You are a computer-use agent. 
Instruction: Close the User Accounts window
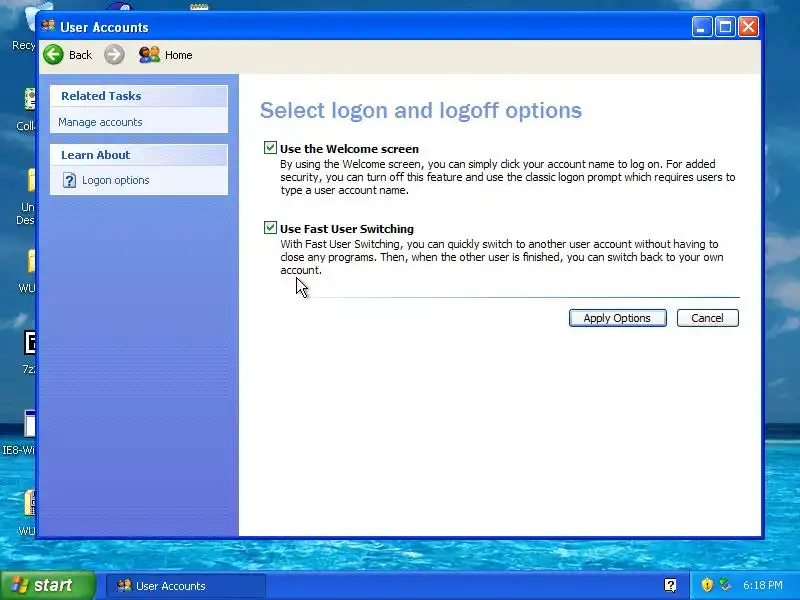point(748,27)
